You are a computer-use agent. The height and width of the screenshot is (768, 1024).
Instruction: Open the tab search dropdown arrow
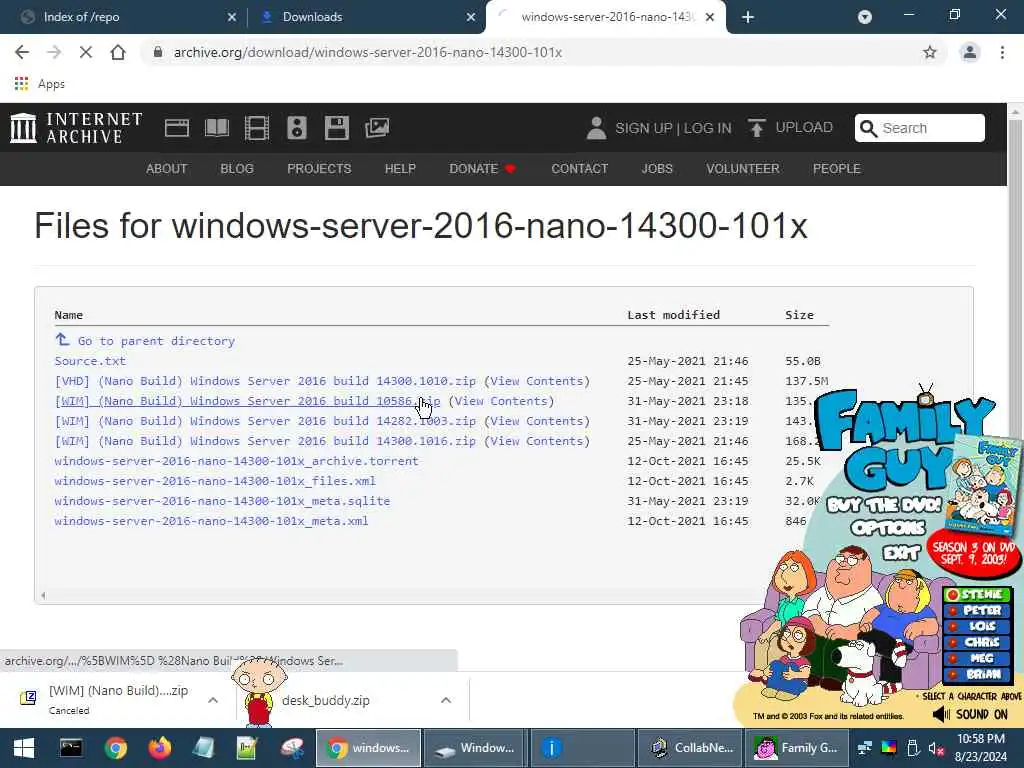[x=865, y=17]
